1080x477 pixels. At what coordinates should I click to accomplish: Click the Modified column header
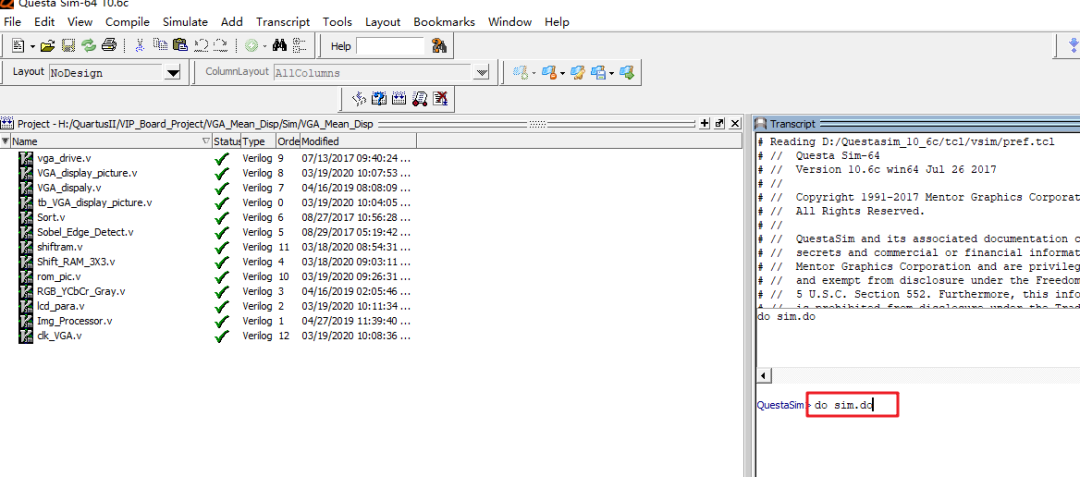click(x=357, y=141)
